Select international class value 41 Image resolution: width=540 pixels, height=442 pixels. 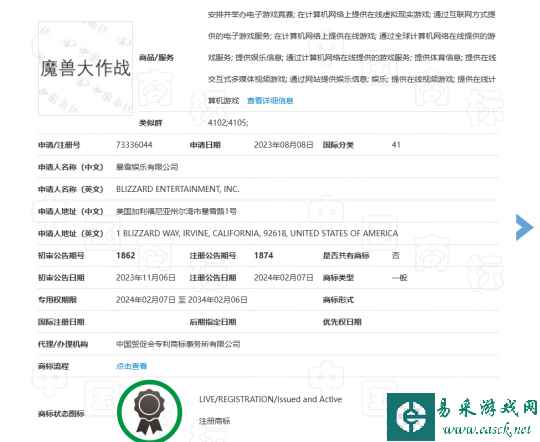tap(396, 145)
